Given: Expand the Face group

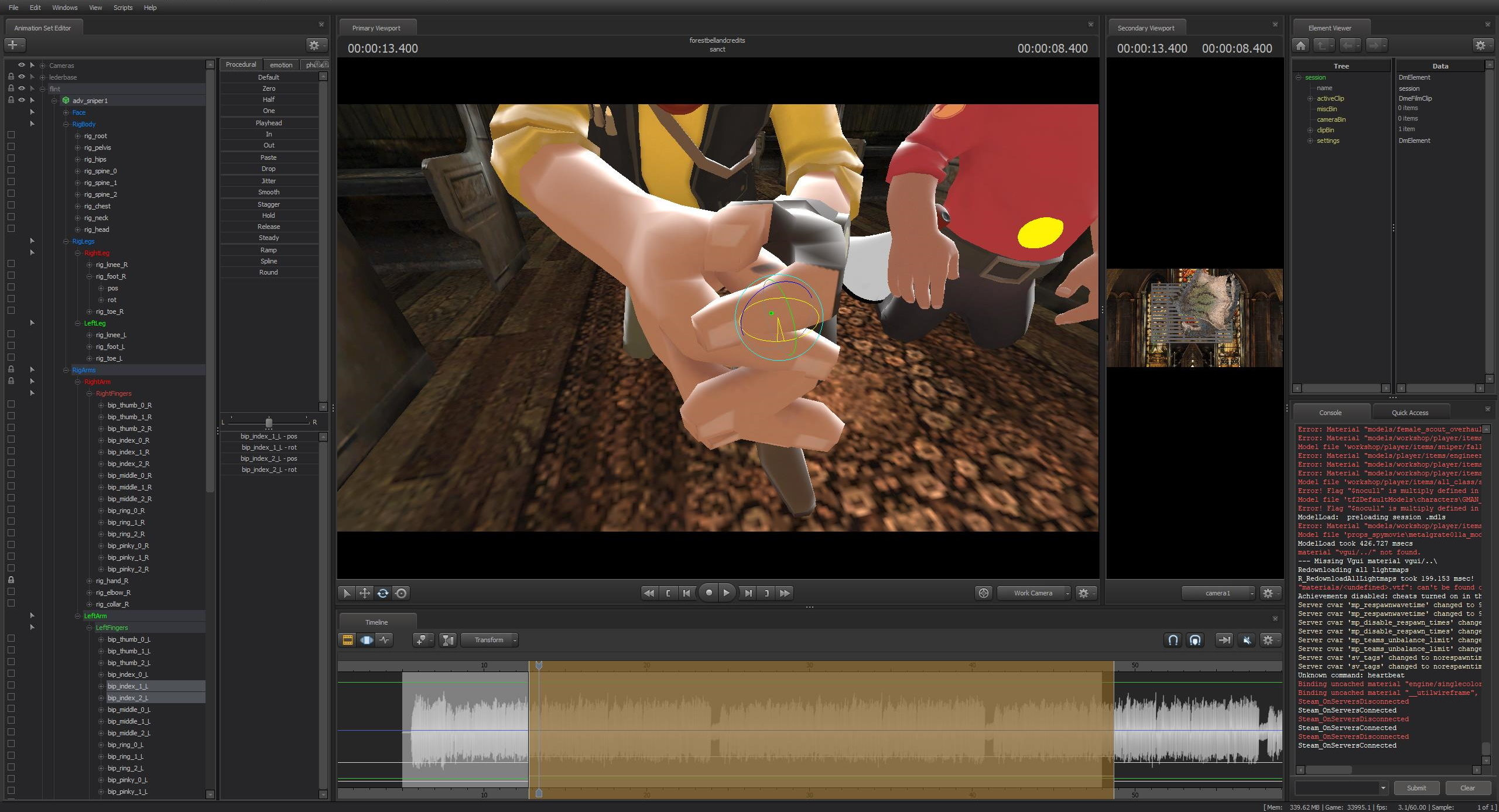Looking at the screenshot, I should point(66,112).
